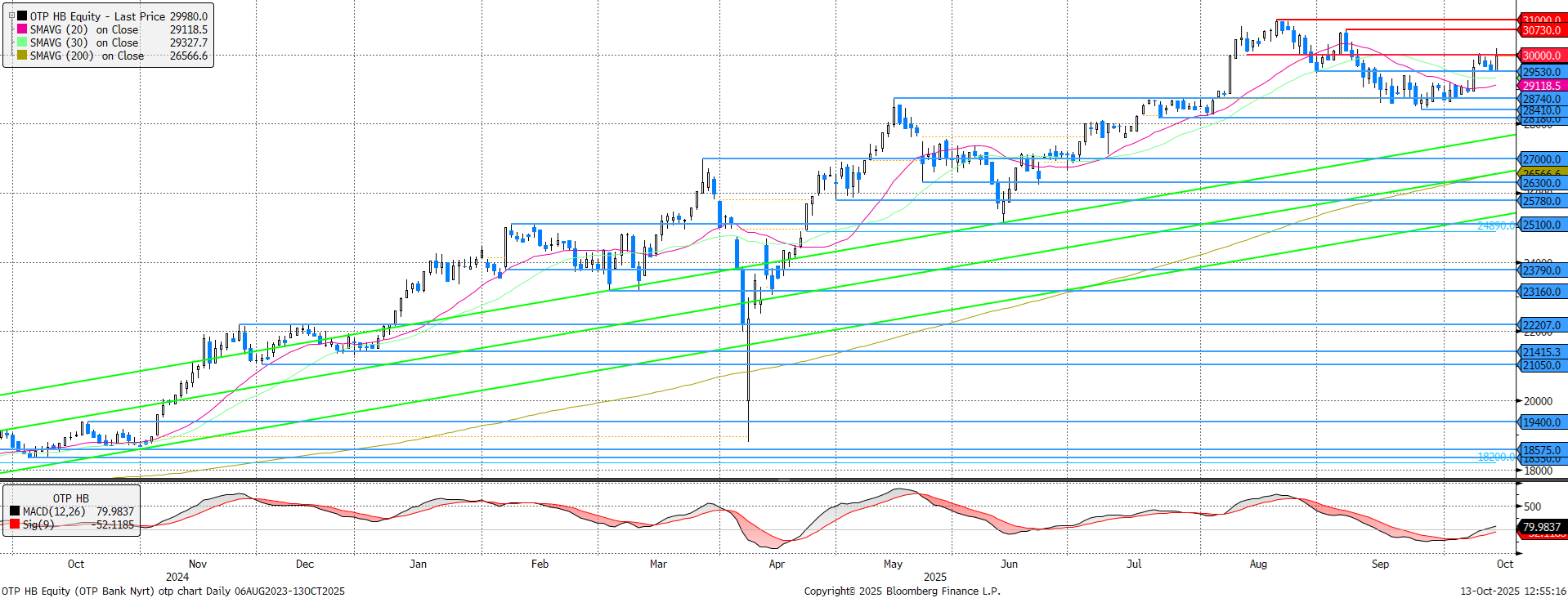The height and width of the screenshot is (598, 1568).
Task: Click the black Last Price color swatch
Action: click(22, 16)
